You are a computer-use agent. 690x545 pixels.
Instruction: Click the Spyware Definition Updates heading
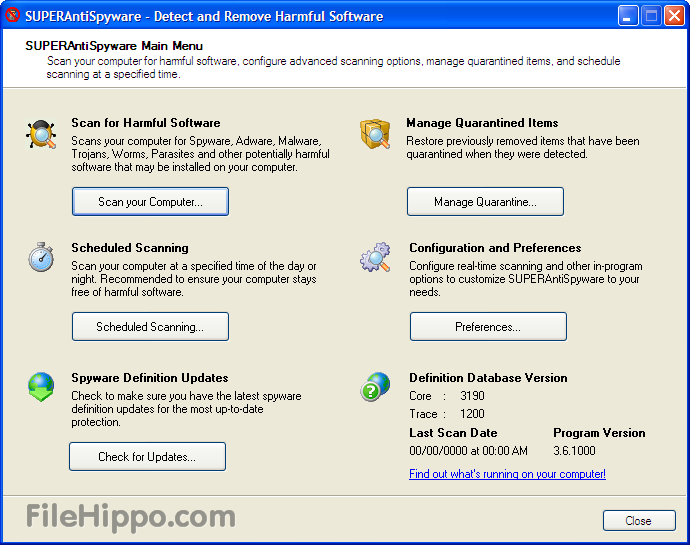click(x=150, y=378)
